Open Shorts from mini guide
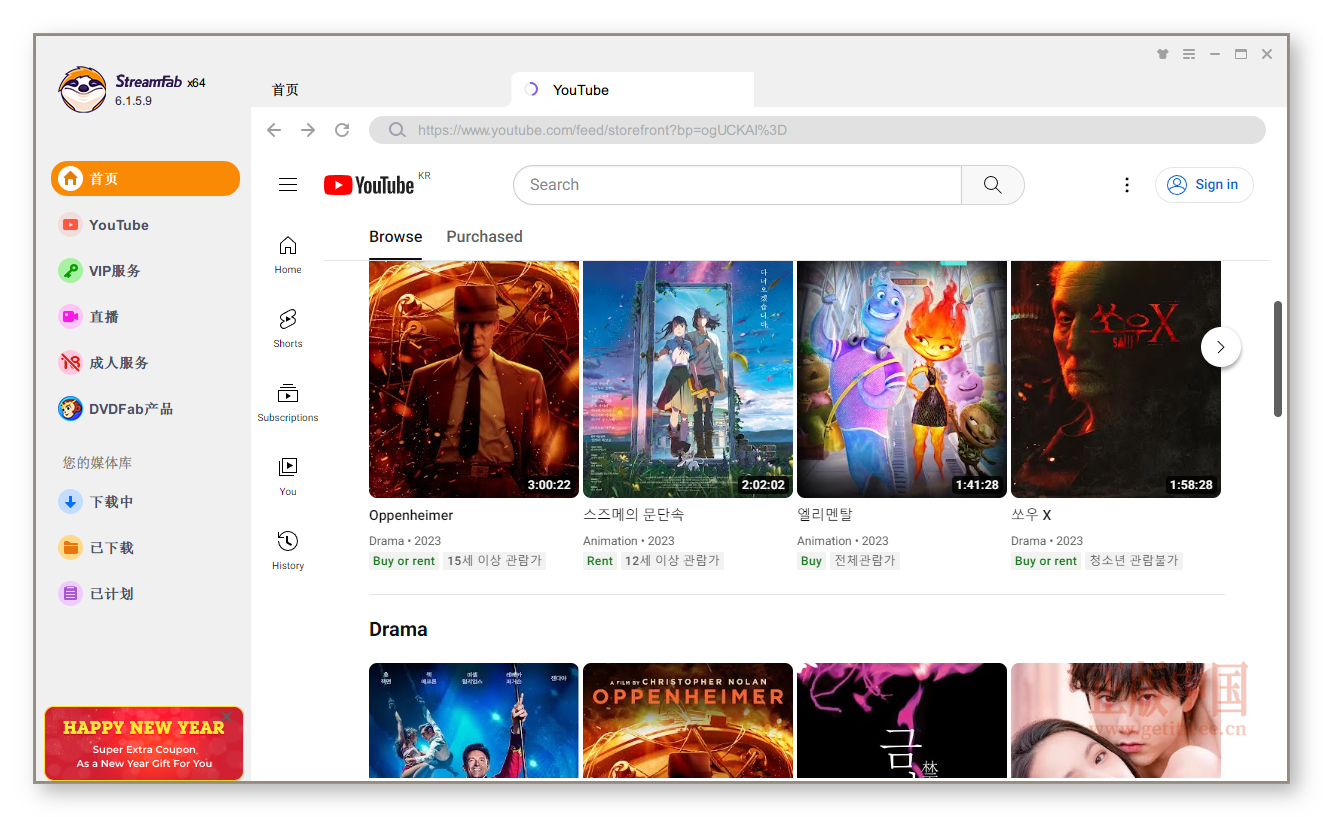The width and height of the screenshot is (1323, 817). (x=288, y=329)
